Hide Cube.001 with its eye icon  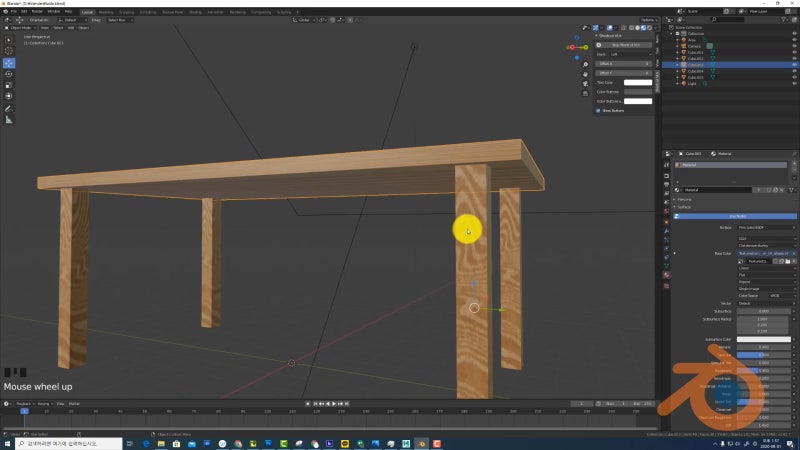pyautogui.click(x=794, y=52)
